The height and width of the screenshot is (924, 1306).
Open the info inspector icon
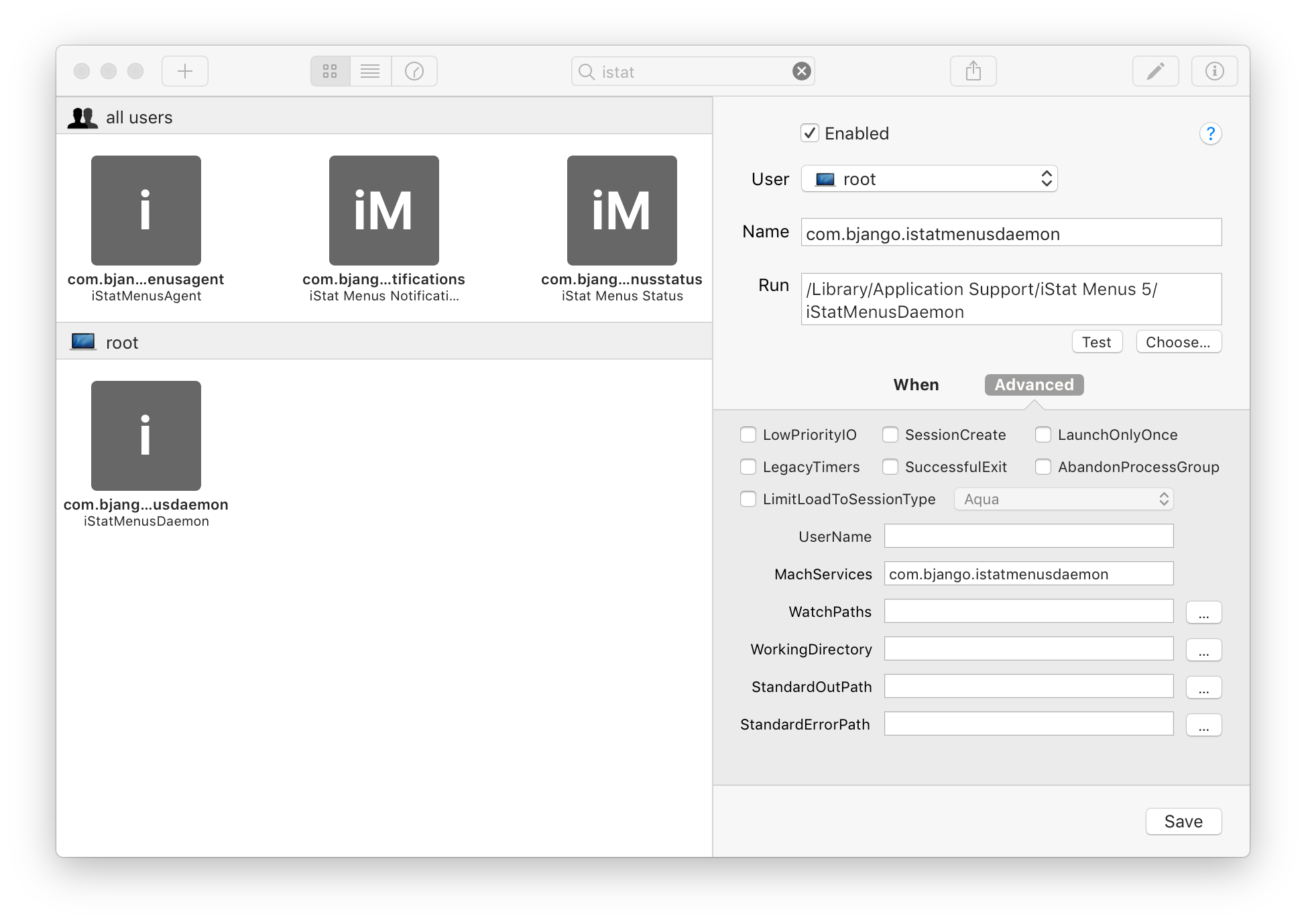pyautogui.click(x=1214, y=71)
